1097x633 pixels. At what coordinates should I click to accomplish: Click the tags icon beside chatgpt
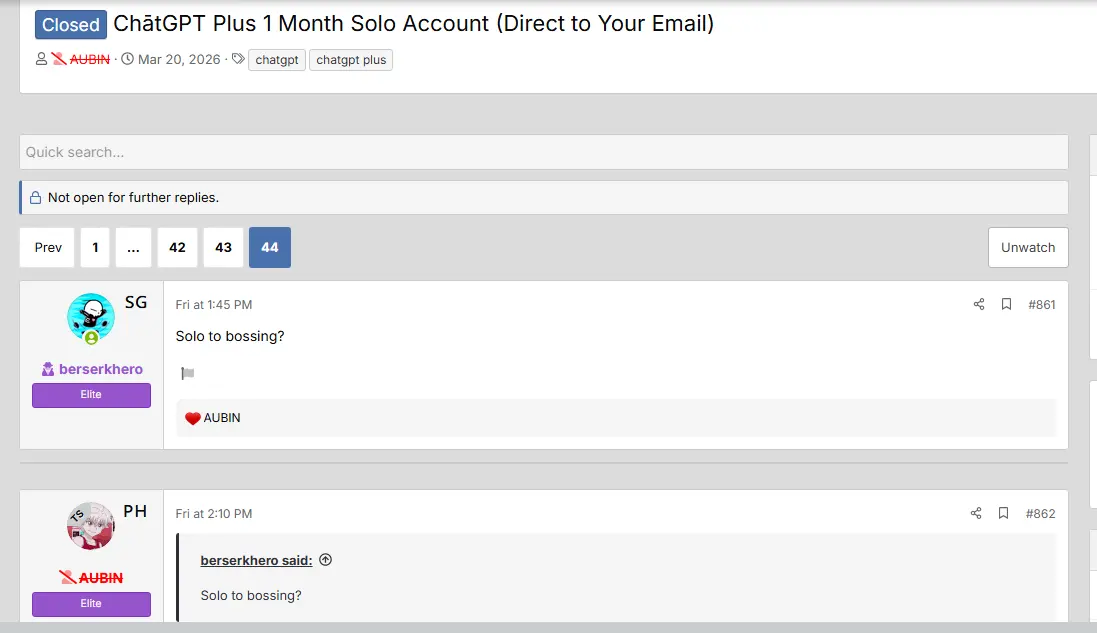click(238, 59)
